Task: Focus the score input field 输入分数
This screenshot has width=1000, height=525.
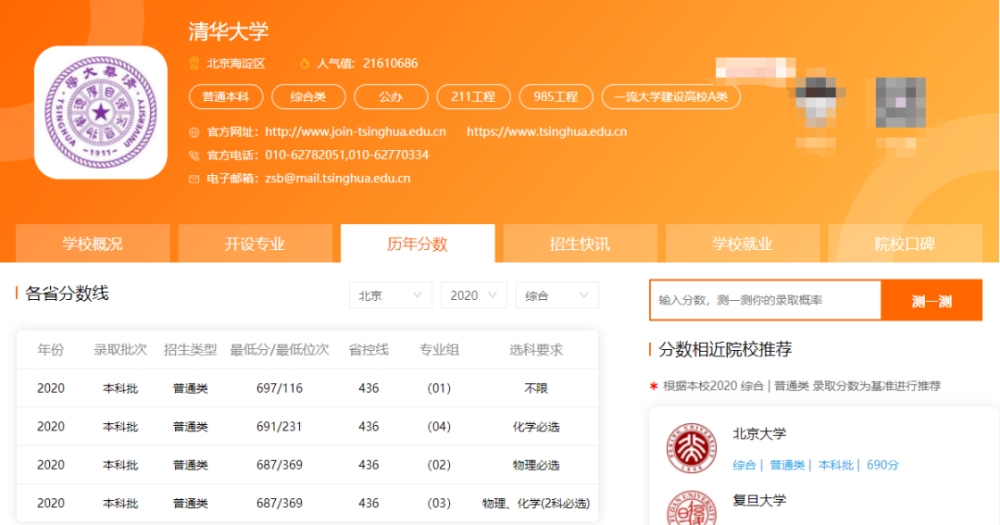Action: (765, 300)
